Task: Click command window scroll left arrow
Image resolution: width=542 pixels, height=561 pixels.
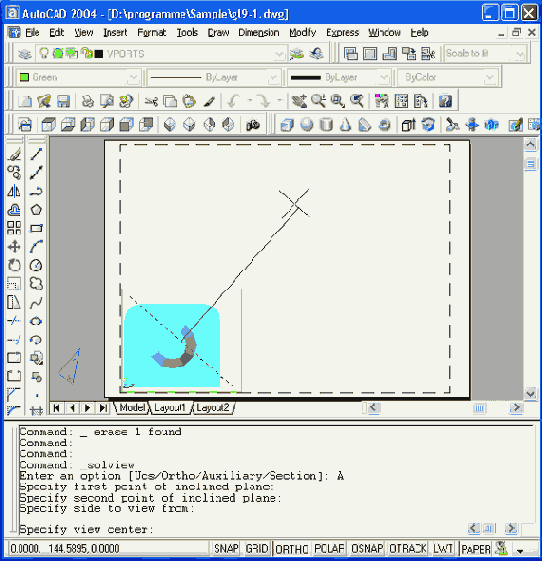Action: (474, 528)
